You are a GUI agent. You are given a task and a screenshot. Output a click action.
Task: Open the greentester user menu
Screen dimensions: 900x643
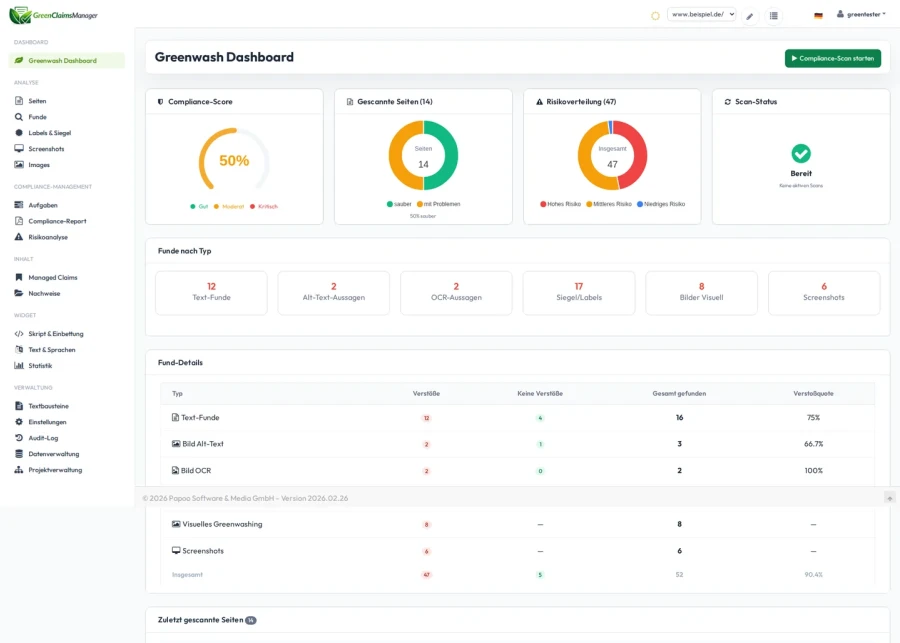861,15
